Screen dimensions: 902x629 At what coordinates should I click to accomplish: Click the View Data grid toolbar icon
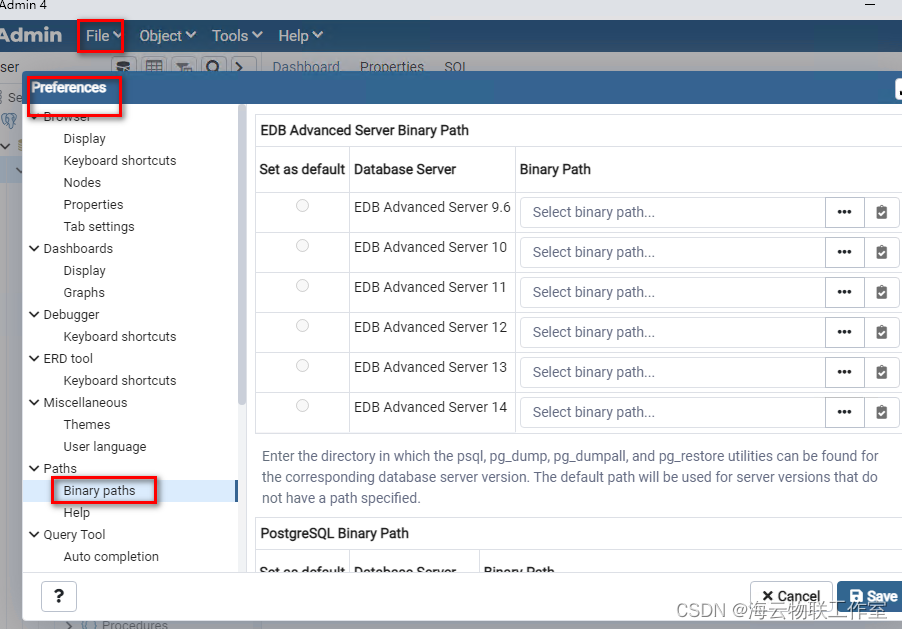click(154, 66)
